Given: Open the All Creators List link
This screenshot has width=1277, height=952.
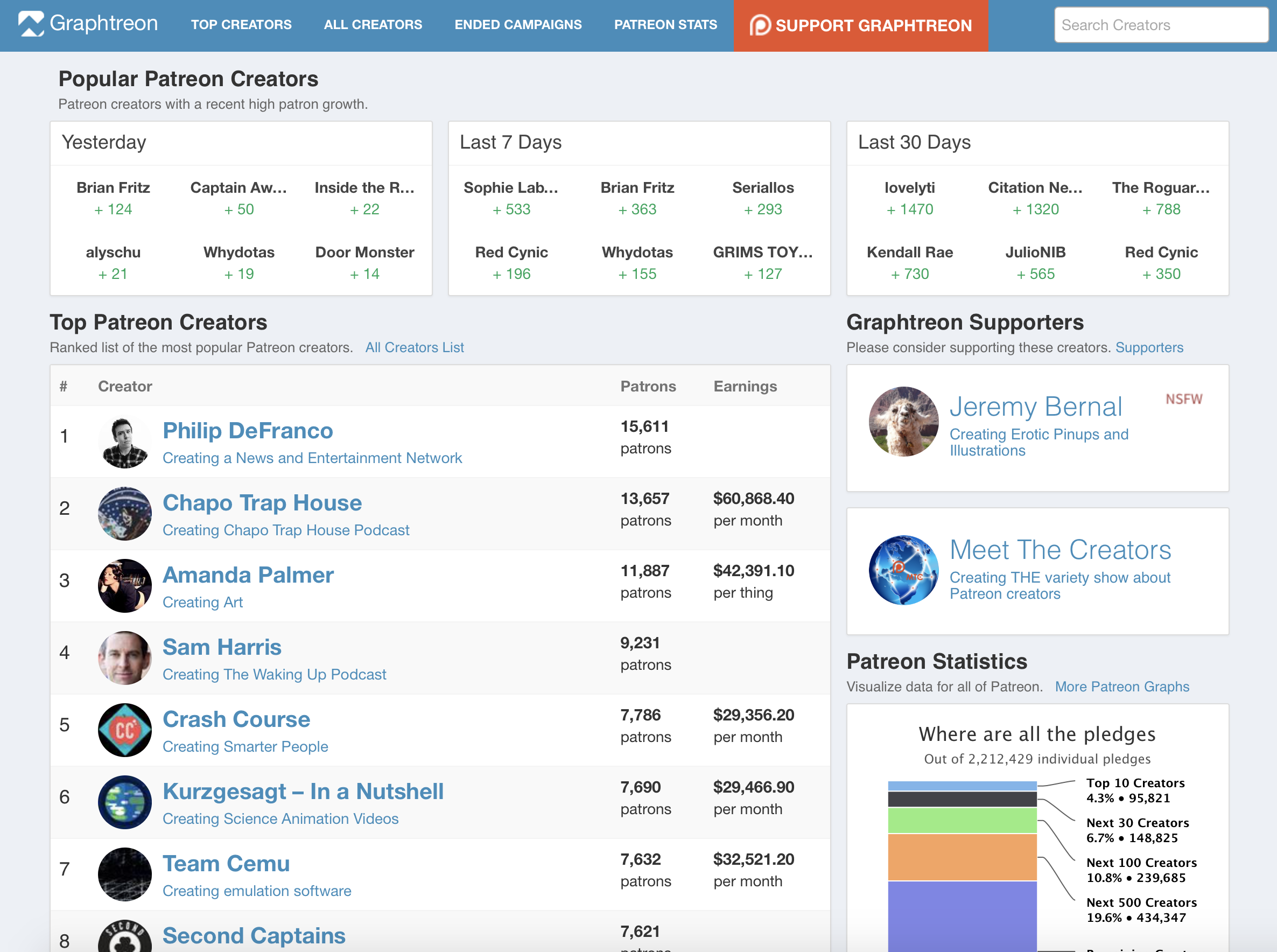Looking at the screenshot, I should tap(414, 347).
